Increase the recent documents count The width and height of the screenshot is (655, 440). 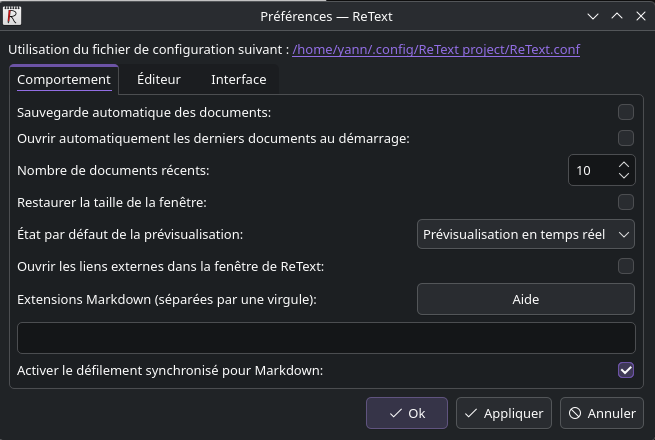pos(624,164)
